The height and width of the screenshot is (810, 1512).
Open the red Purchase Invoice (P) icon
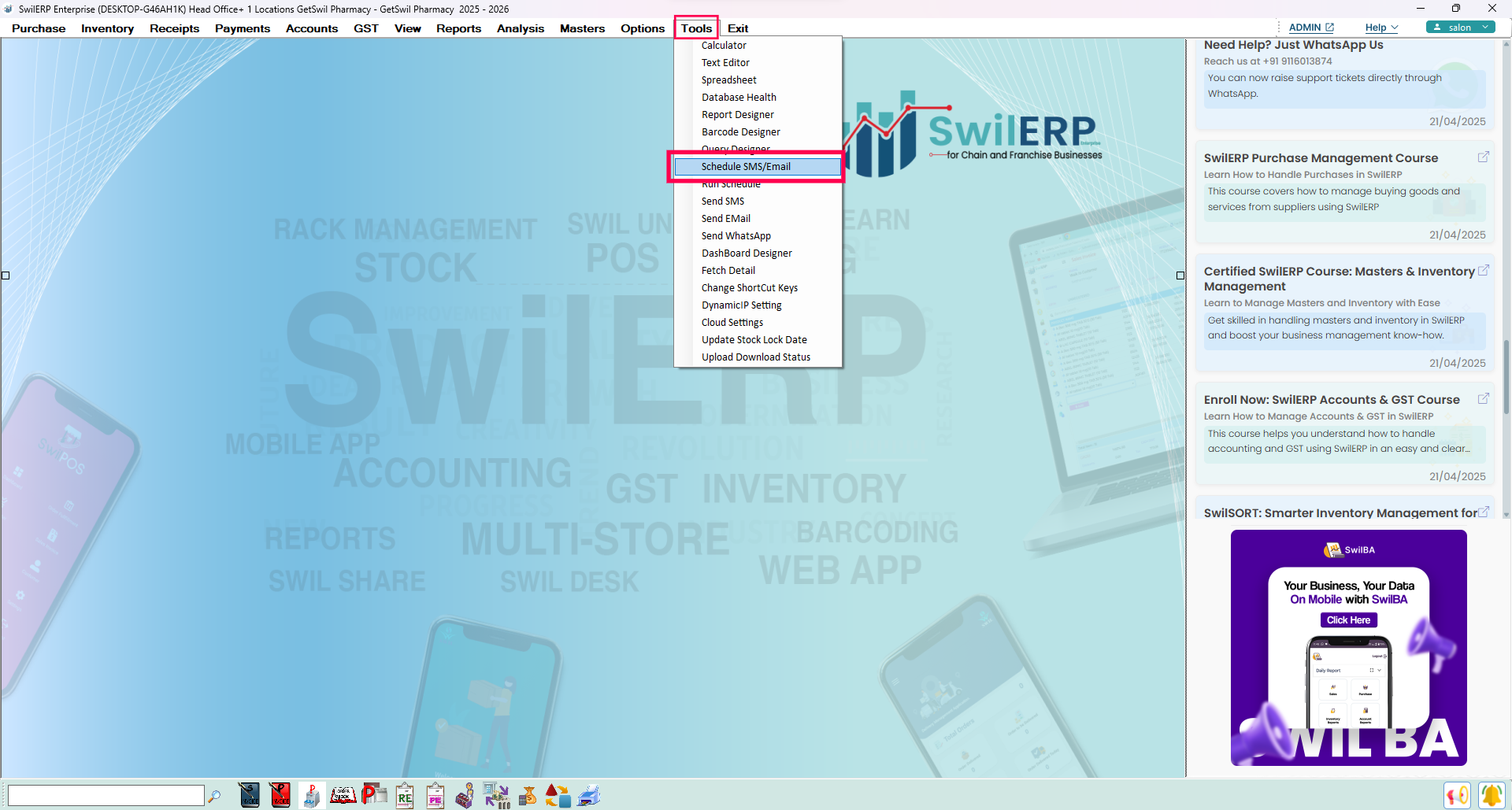[280, 795]
